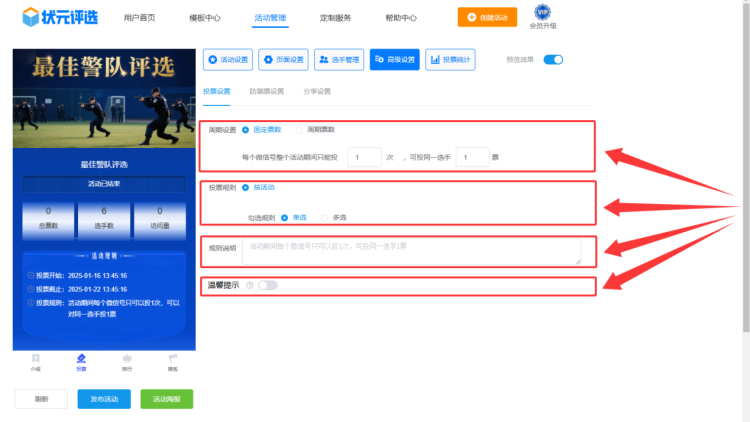
Task: Click the help icon beside 温馨提示
Action: (x=249, y=285)
